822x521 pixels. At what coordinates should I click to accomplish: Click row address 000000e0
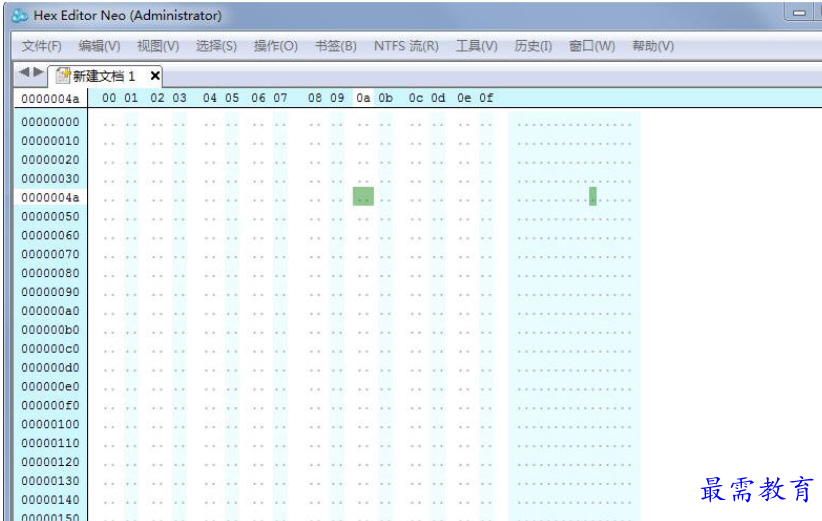pyautogui.click(x=50, y=386)
